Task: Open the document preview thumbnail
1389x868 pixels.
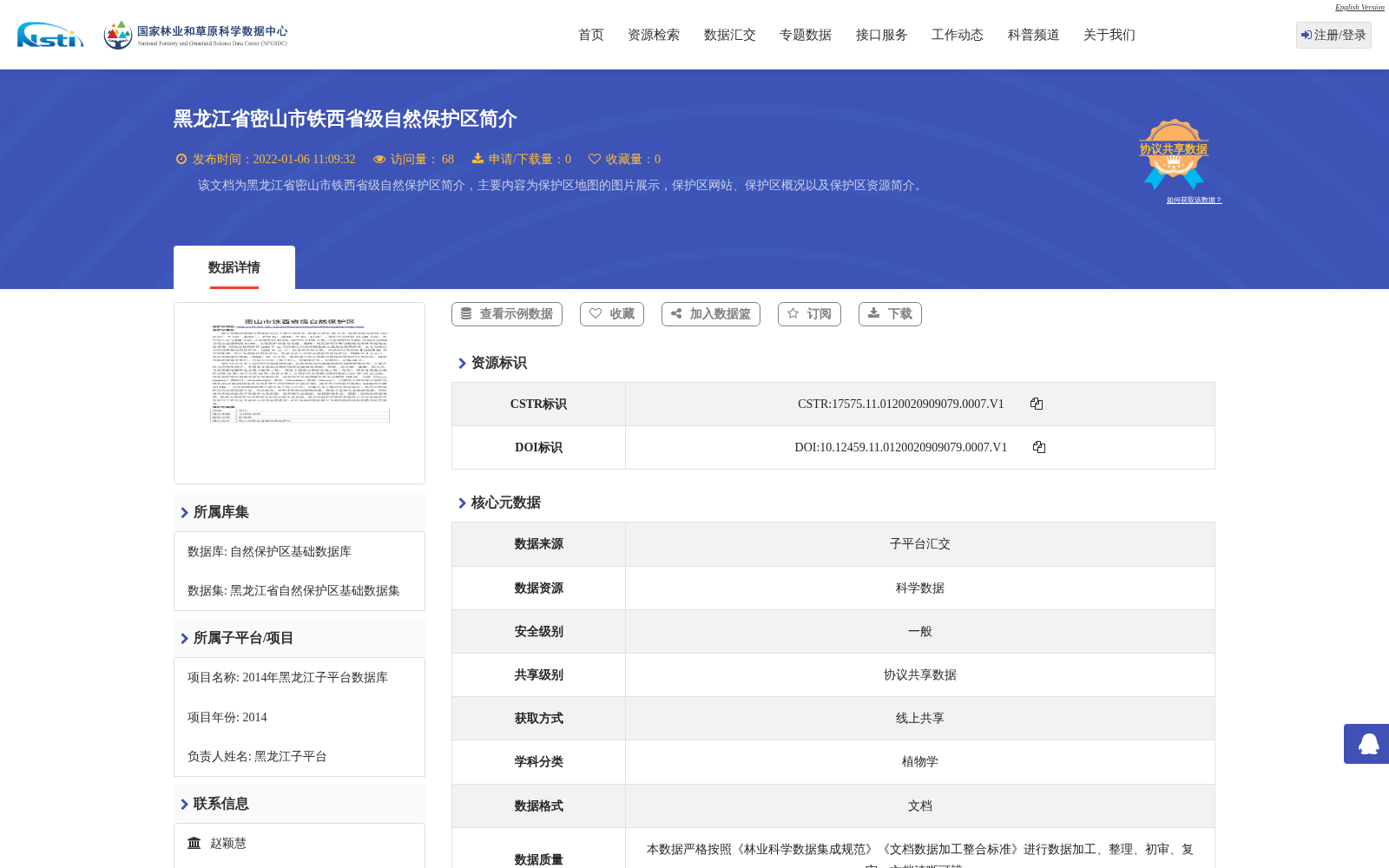Action: click(300, 393)
